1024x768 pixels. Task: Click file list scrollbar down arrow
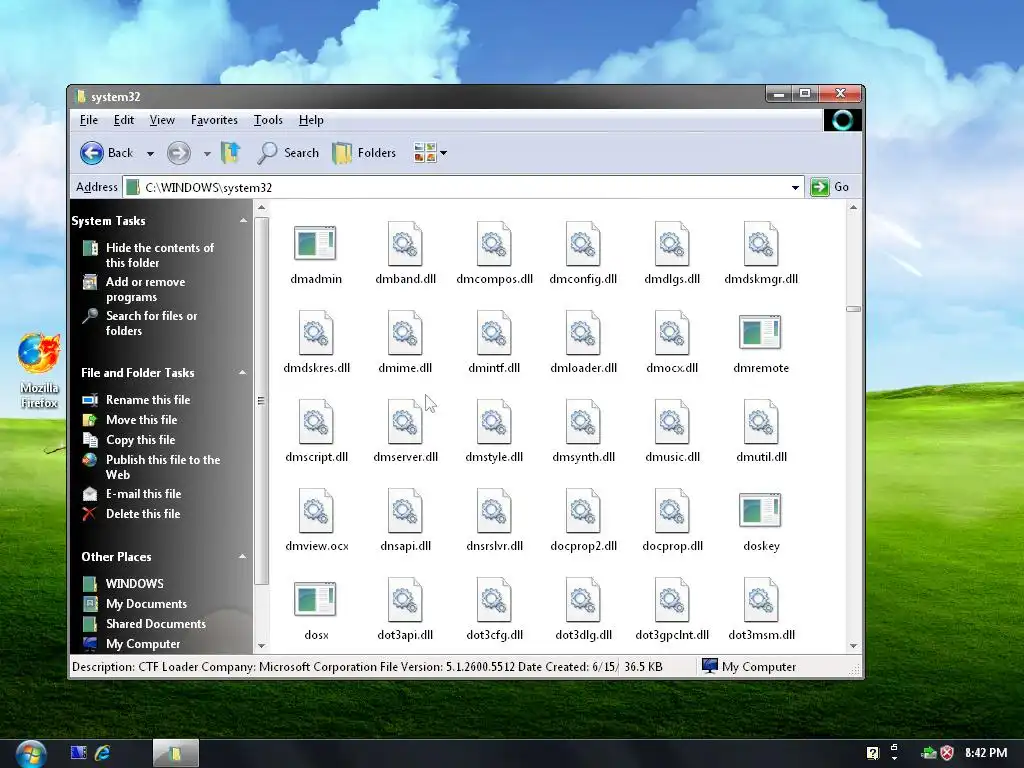(853, 645)
